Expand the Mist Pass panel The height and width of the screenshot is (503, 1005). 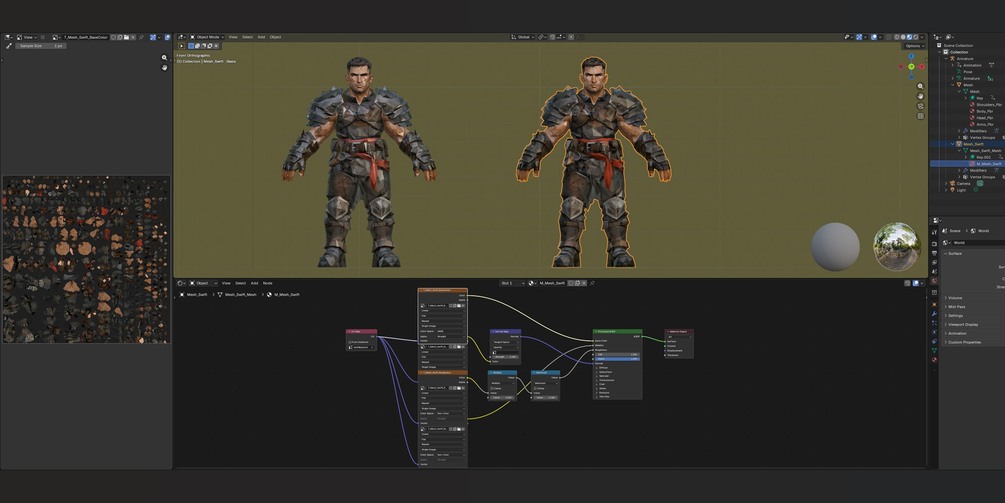click(x=956, y=307)
